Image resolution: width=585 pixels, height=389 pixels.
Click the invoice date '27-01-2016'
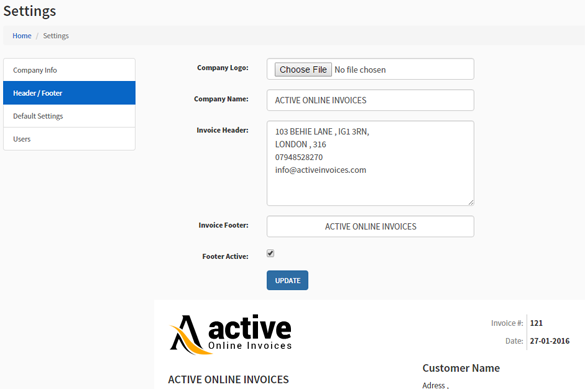(550, 341)
